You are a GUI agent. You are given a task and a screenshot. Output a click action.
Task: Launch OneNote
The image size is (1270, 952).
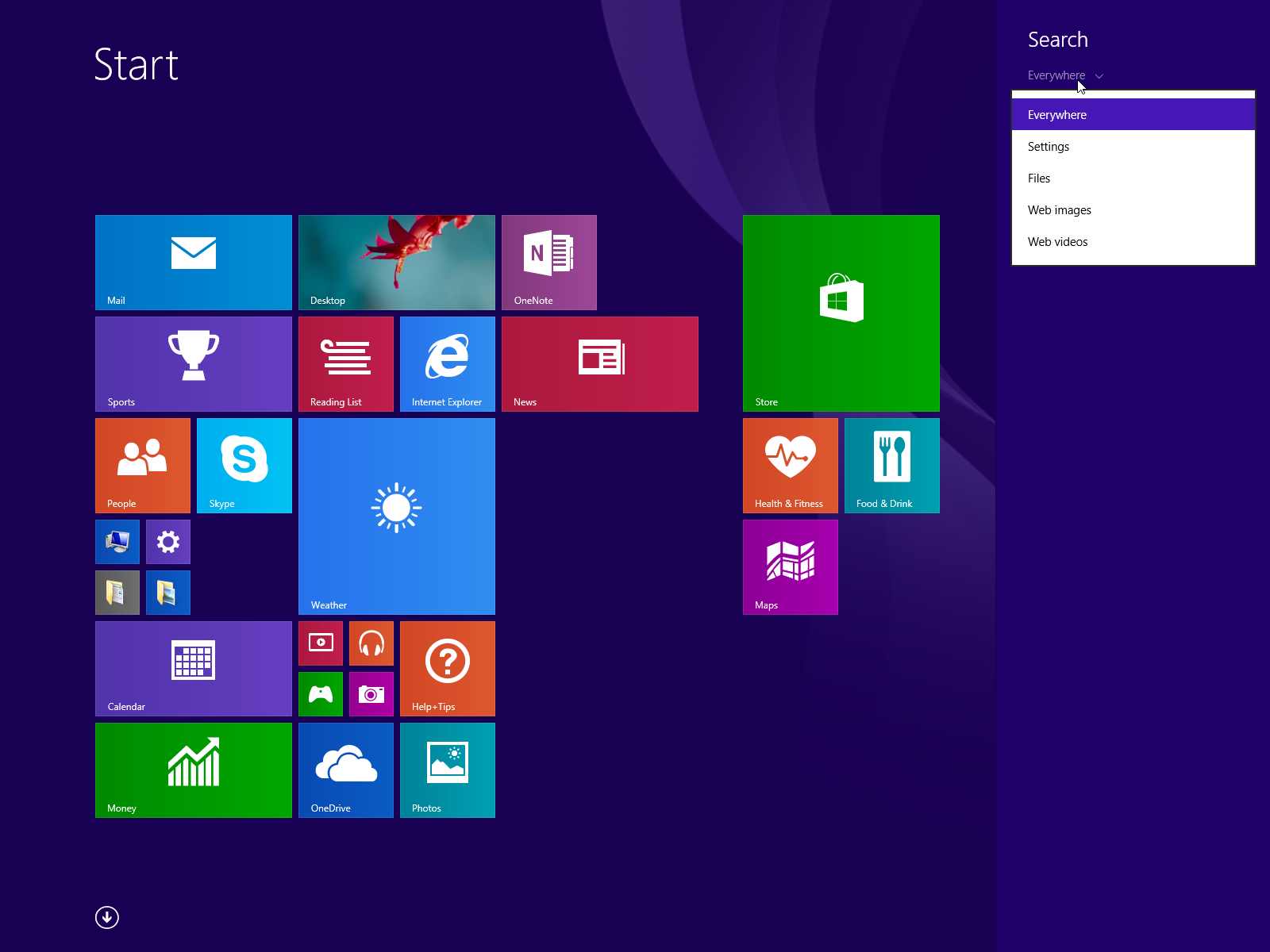click(548, 262)
